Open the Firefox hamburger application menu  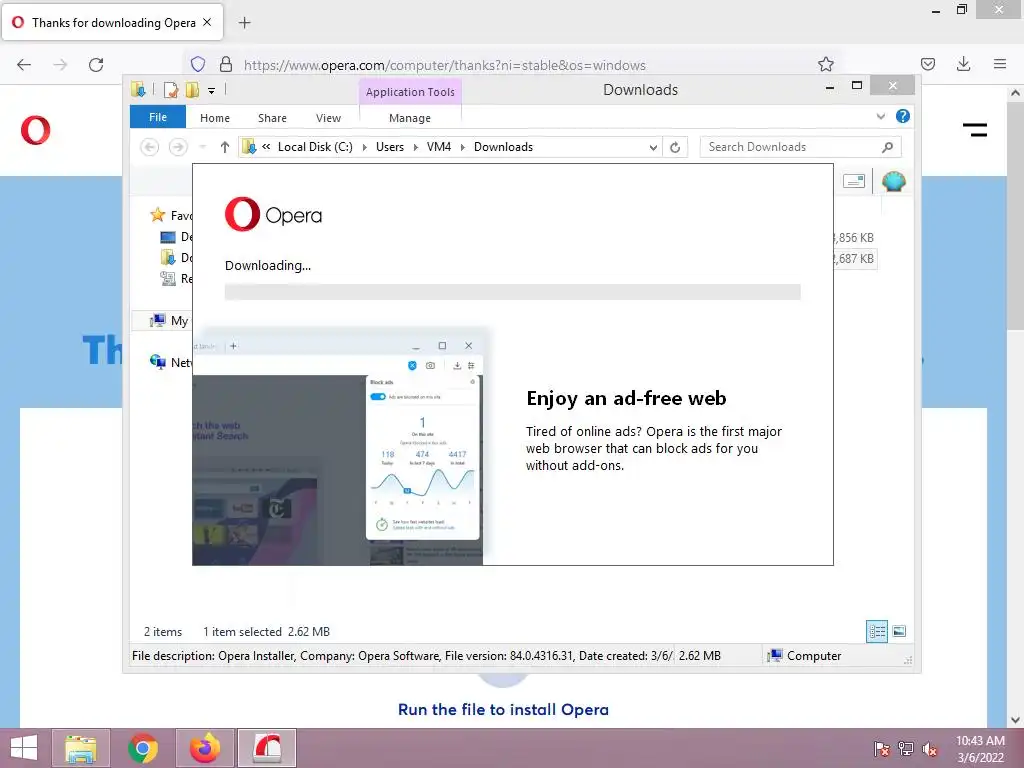coord(1000,64)
